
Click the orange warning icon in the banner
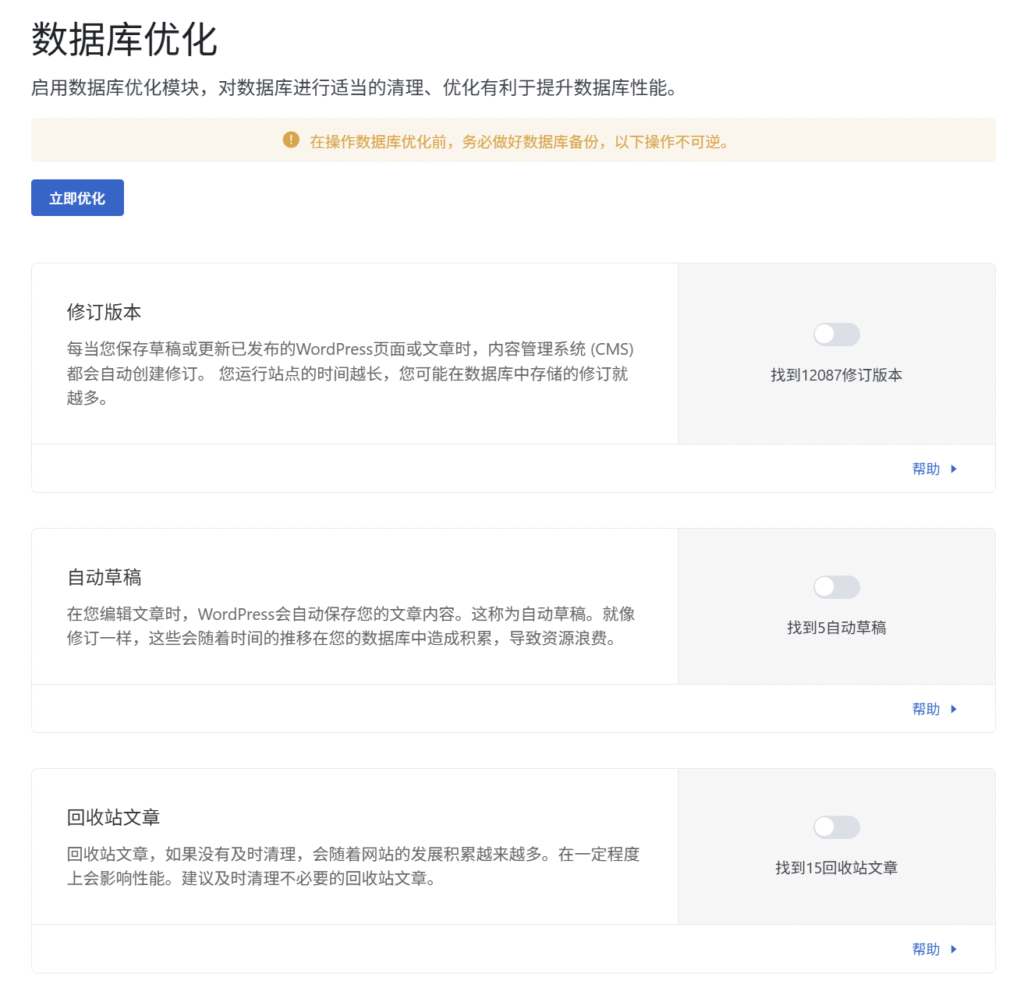coord(291,140)
